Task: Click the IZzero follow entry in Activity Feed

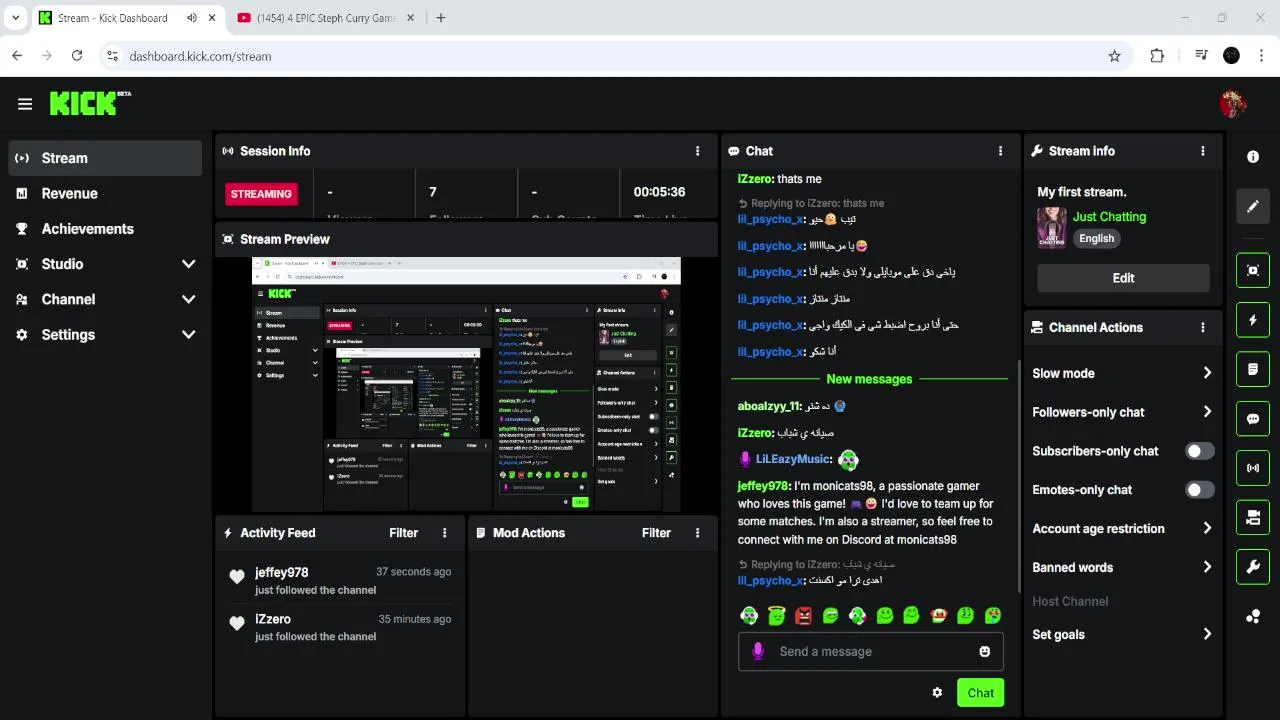Action: (340, 627)
